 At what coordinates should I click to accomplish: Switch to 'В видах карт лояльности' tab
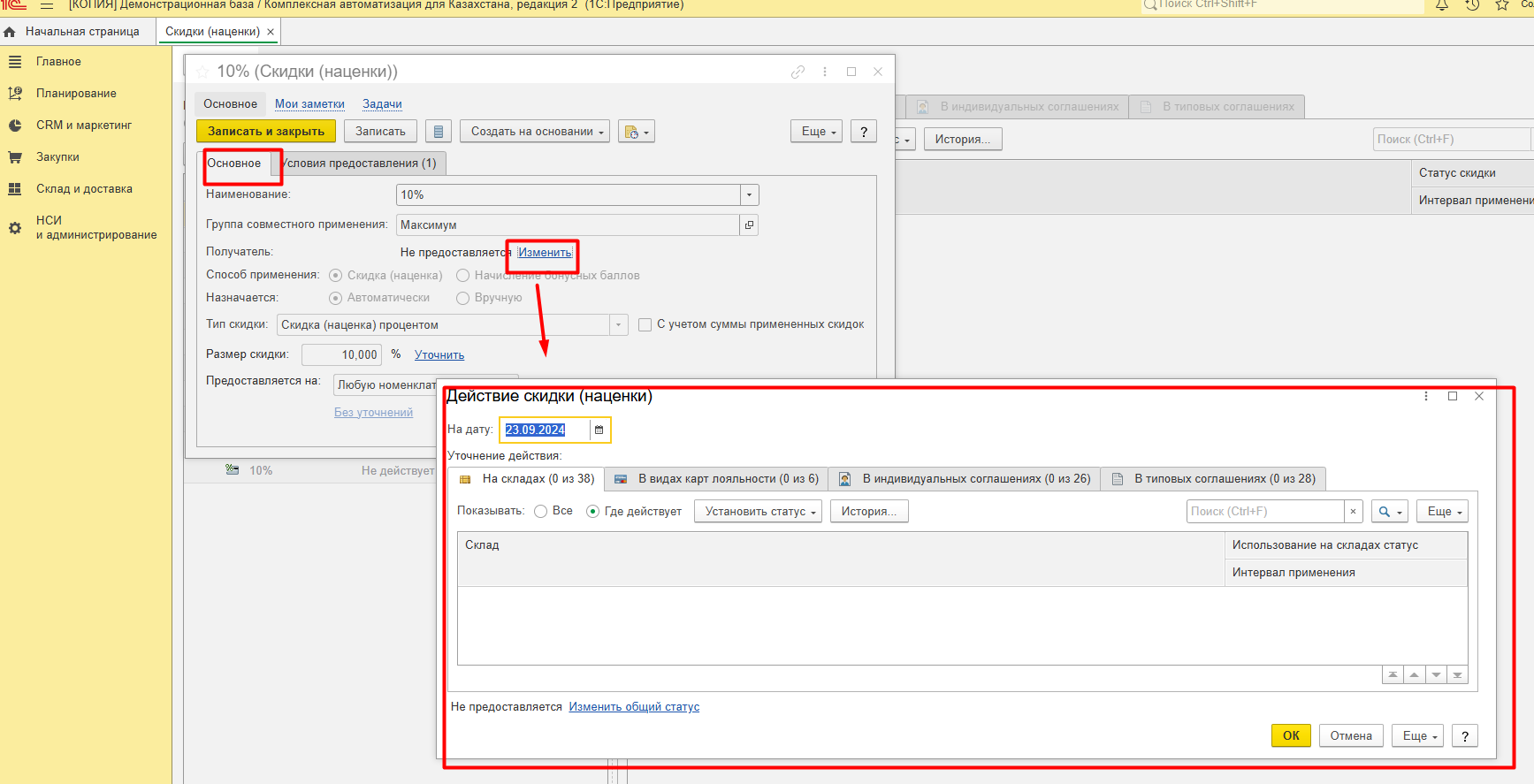tap(717, 479)
